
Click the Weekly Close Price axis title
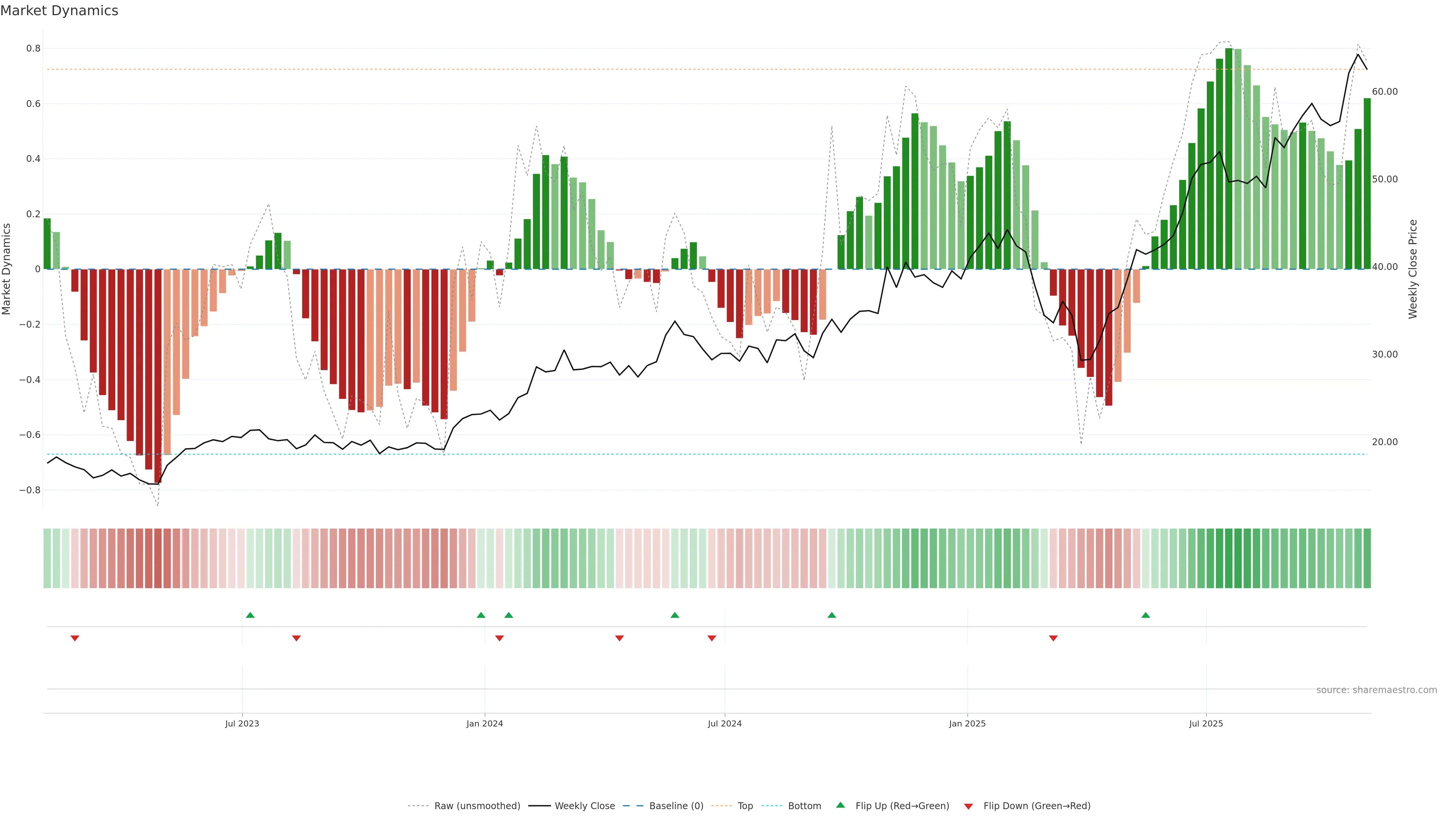(x=1413, y=269)
